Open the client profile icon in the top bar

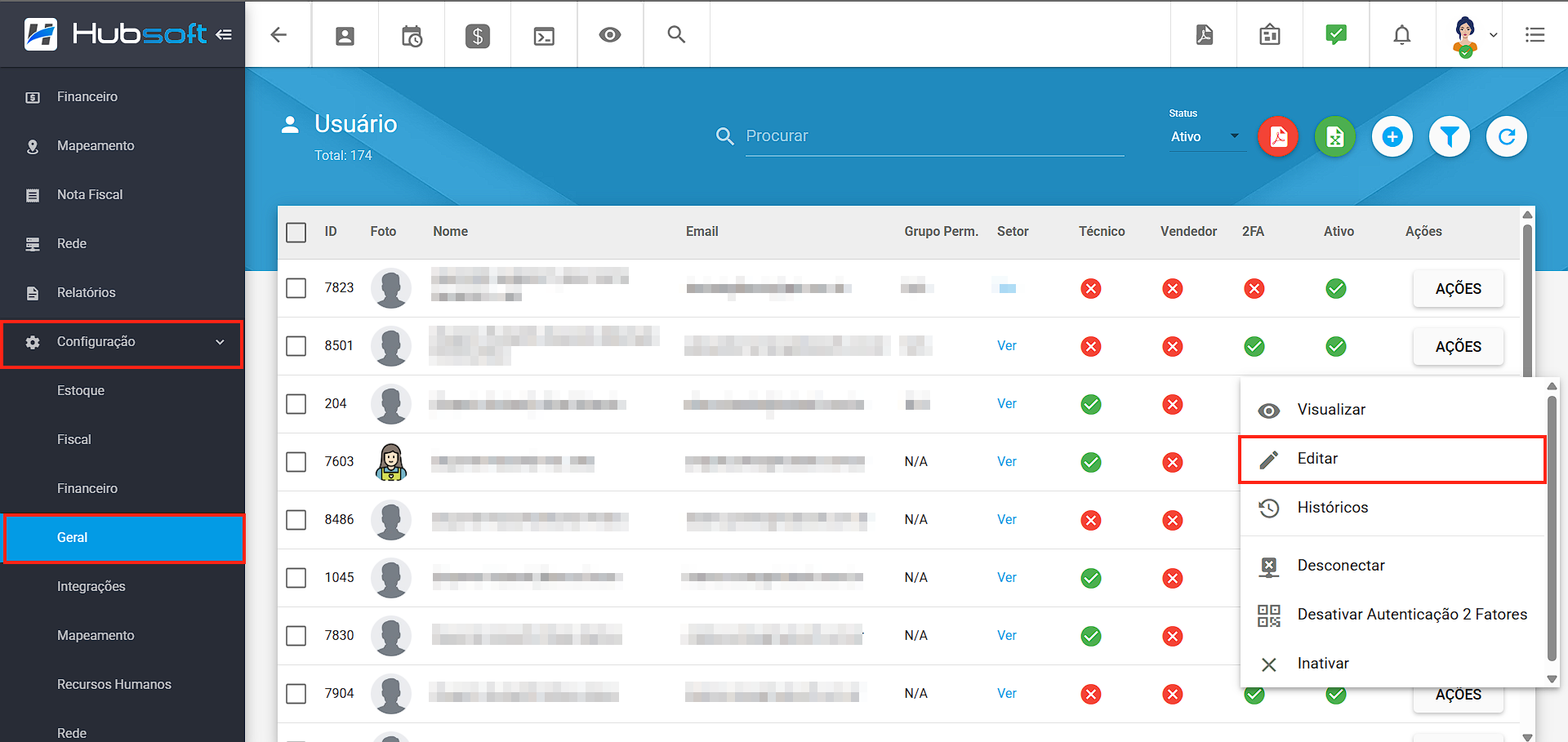pos(345,35)
